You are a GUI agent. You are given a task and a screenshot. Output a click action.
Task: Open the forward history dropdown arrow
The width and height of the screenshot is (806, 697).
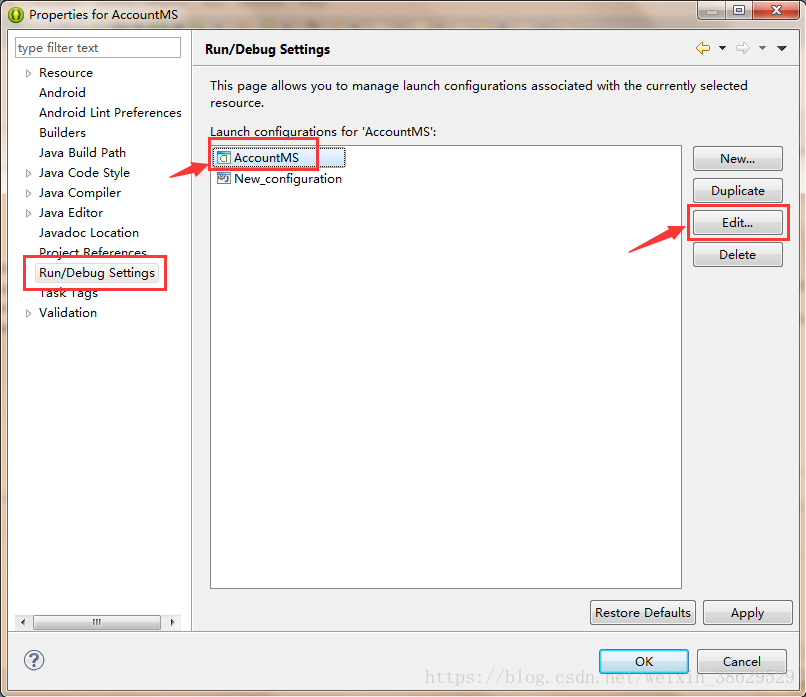coord(762,48)
